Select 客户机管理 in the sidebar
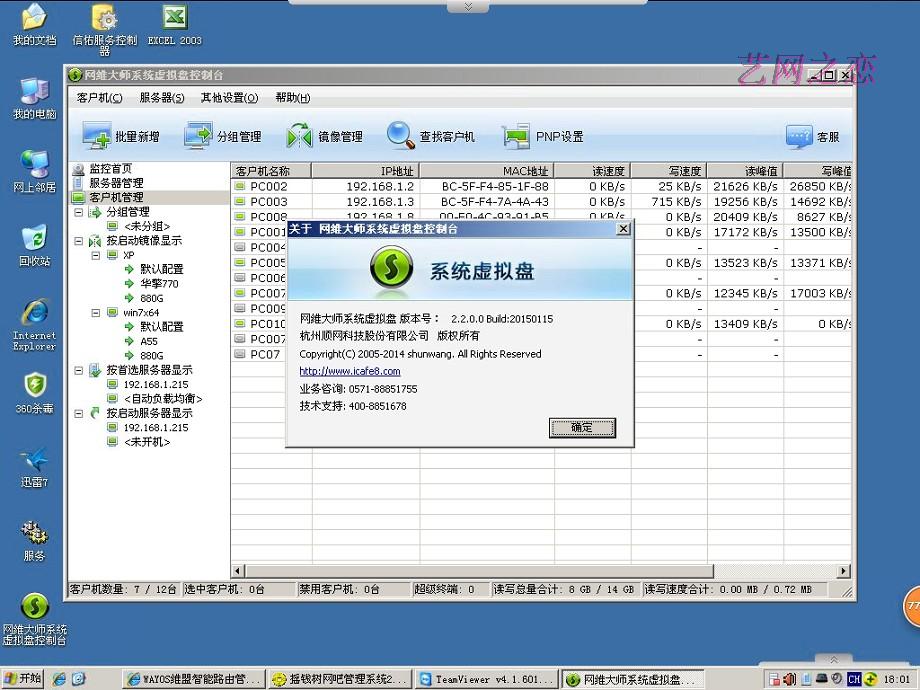920x690 pixels. [x=116, y=197]
